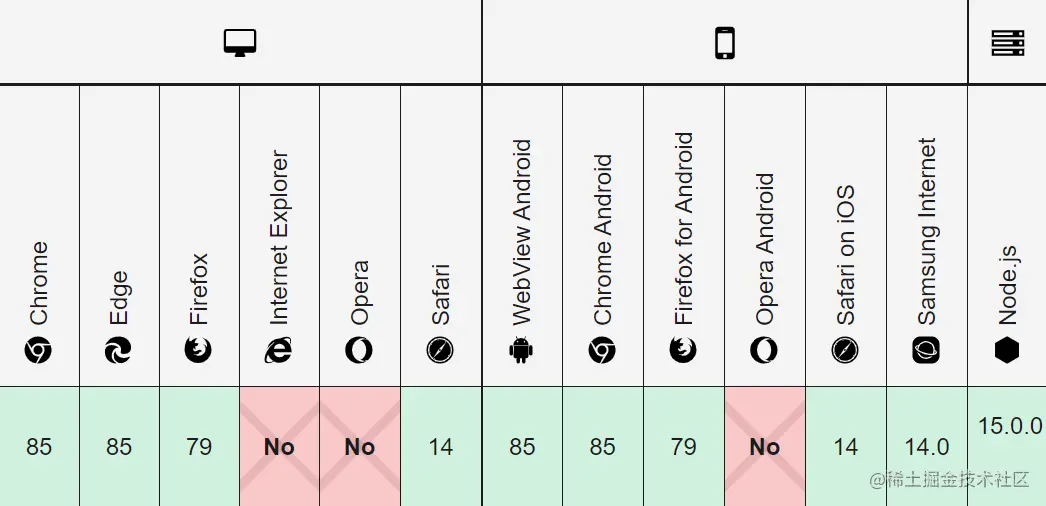Expand the Internet Explorer No cell
This screenshot has width=1046, height=506.
click(280, 446)
